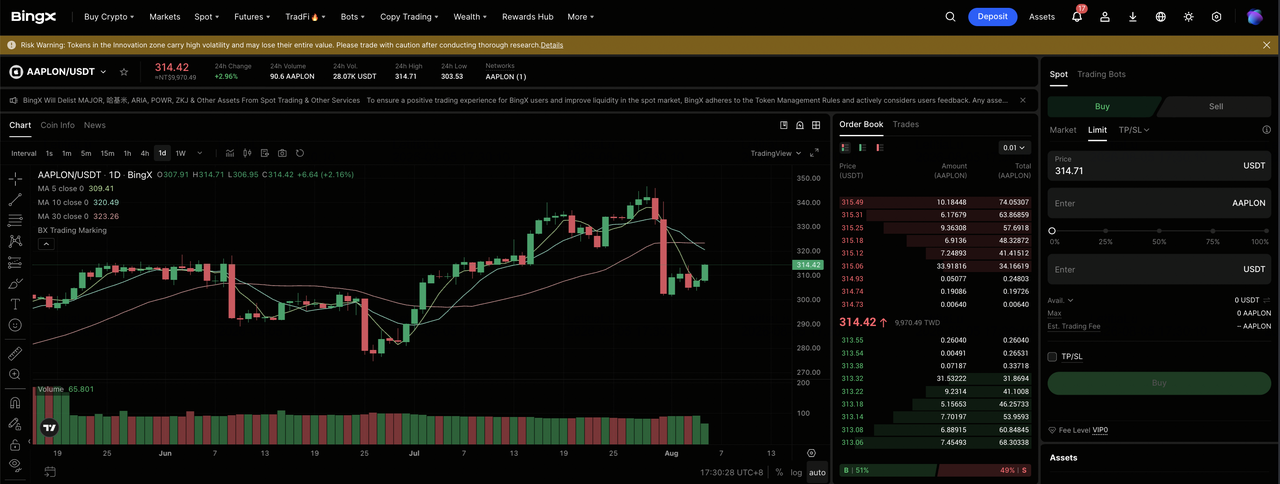Image resolution: width=1280 pixels, height=484 pixels.
Task: Add AAPLON/USDT to favorites with the star
Action: coord(124,72)
